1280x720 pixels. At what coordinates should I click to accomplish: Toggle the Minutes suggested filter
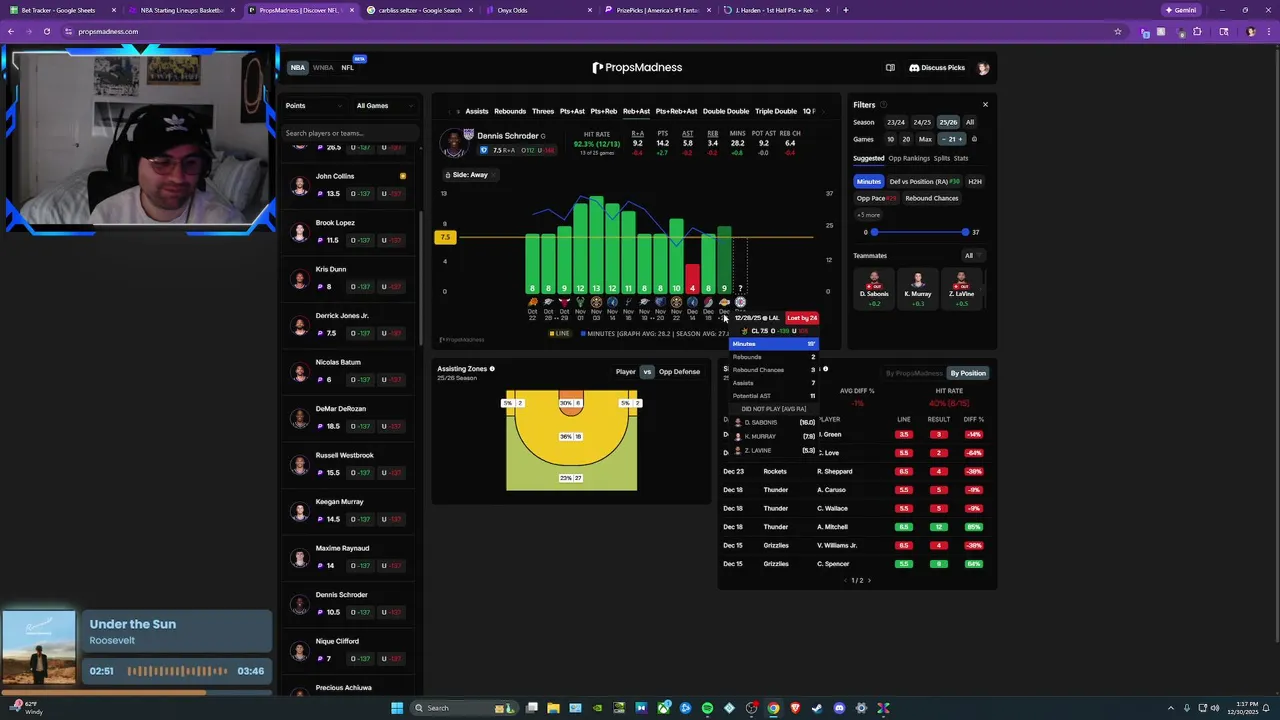(868, 181)
